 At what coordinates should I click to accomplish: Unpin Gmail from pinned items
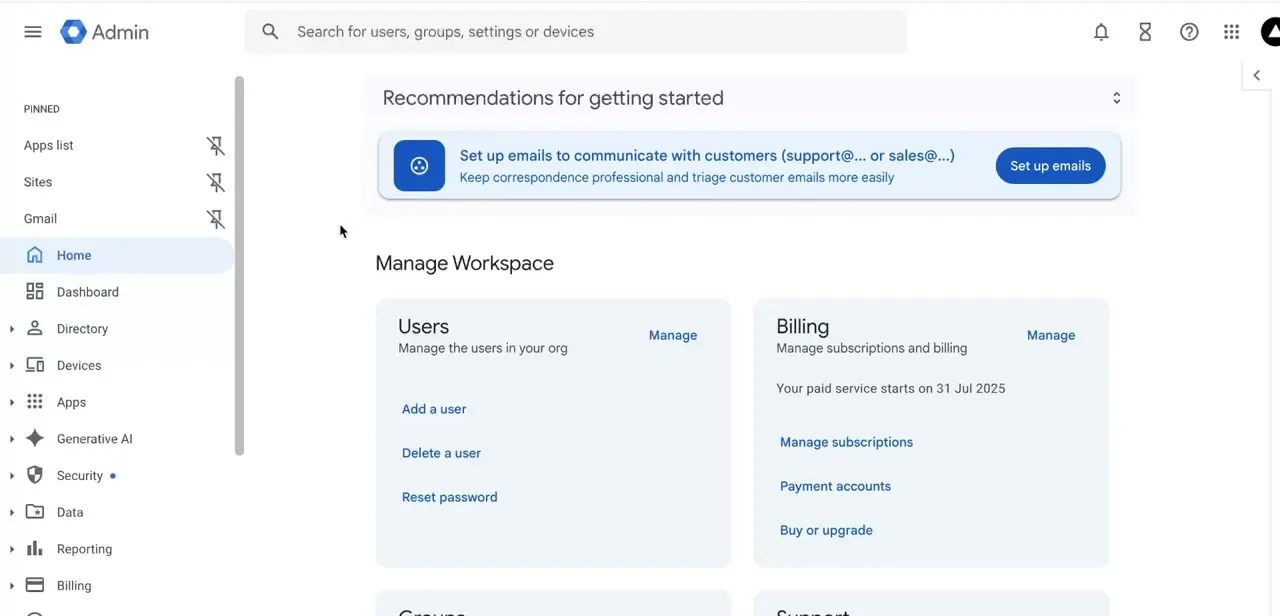tap(215, 219)
